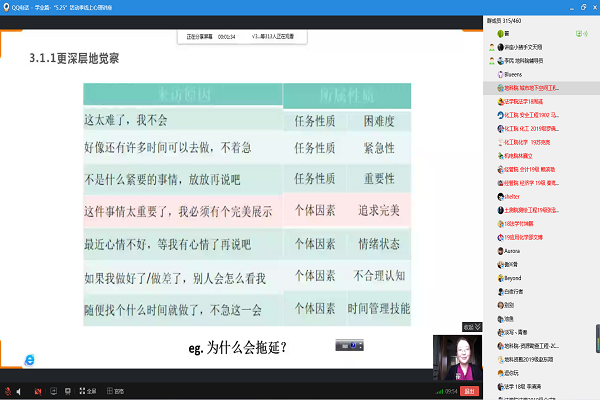This screenshot has width=600, height=400.
Task: Click the speaking sound indicator beside top member
Action: 586,32
